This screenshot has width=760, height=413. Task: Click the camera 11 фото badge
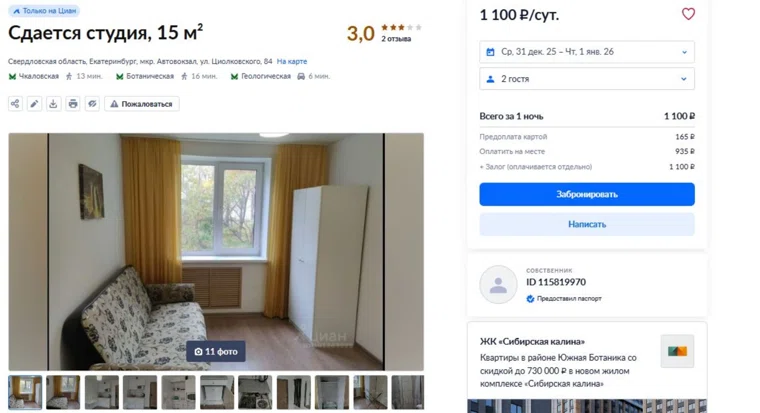[x=216, y=351]
